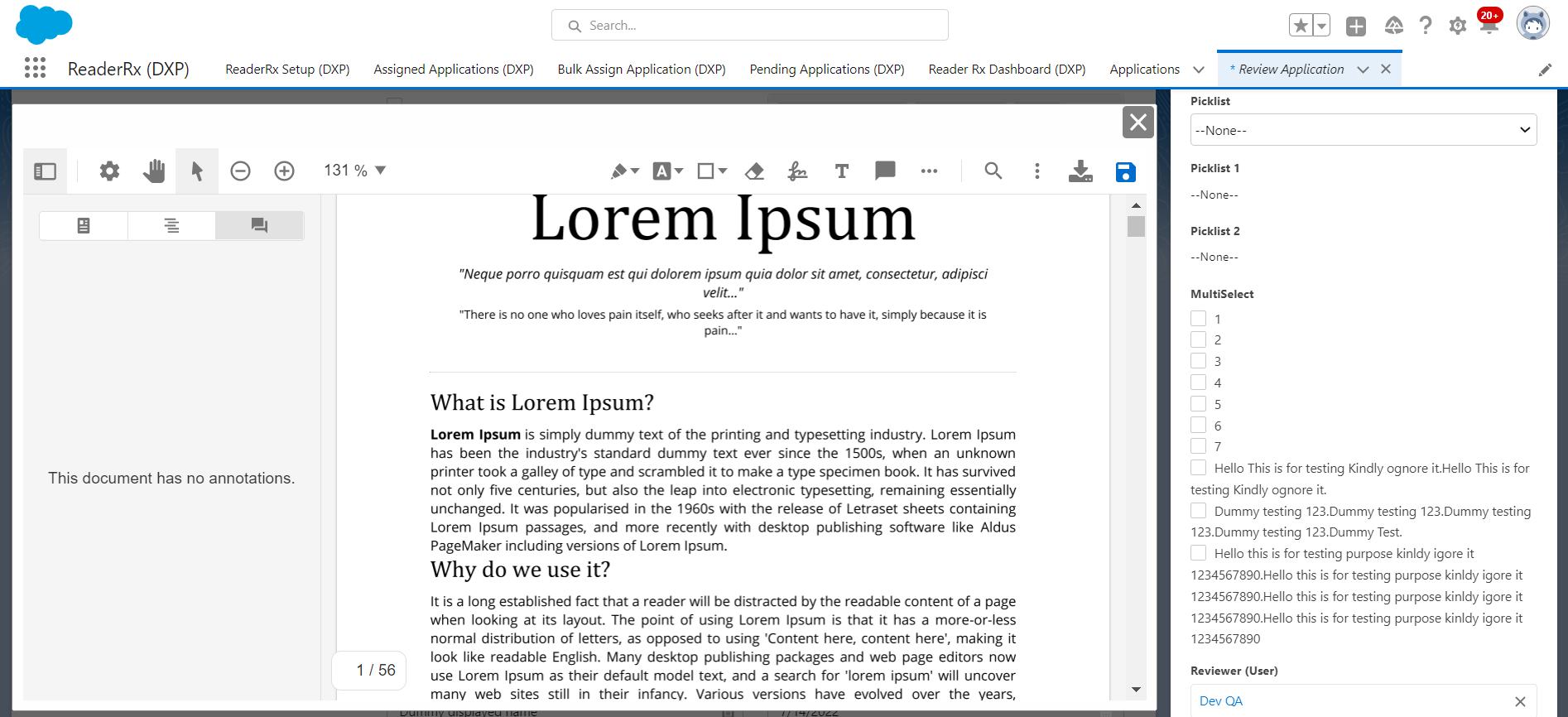The image size is (1568, 717).
Task: Check MultiSelect option 4
Action: click(1198, 383)
